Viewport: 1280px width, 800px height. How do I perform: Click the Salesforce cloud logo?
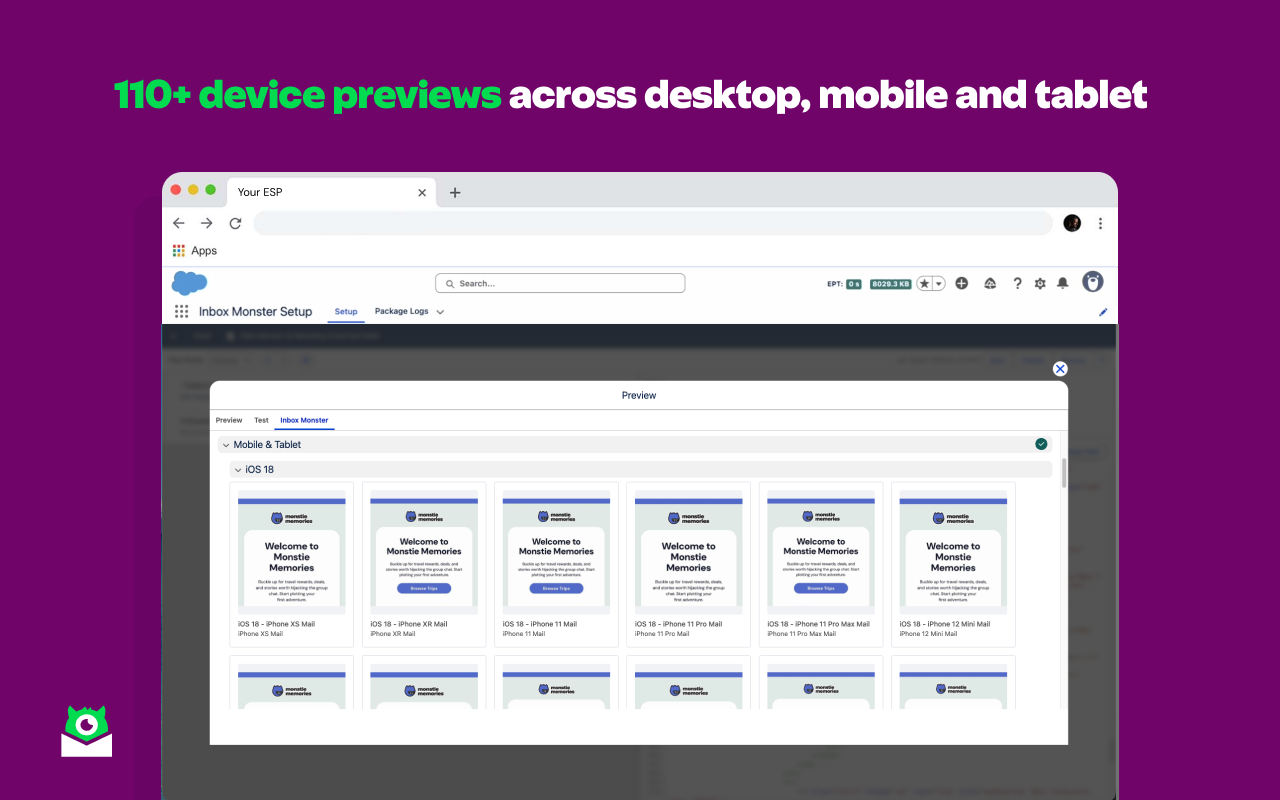tap(189, 283)
